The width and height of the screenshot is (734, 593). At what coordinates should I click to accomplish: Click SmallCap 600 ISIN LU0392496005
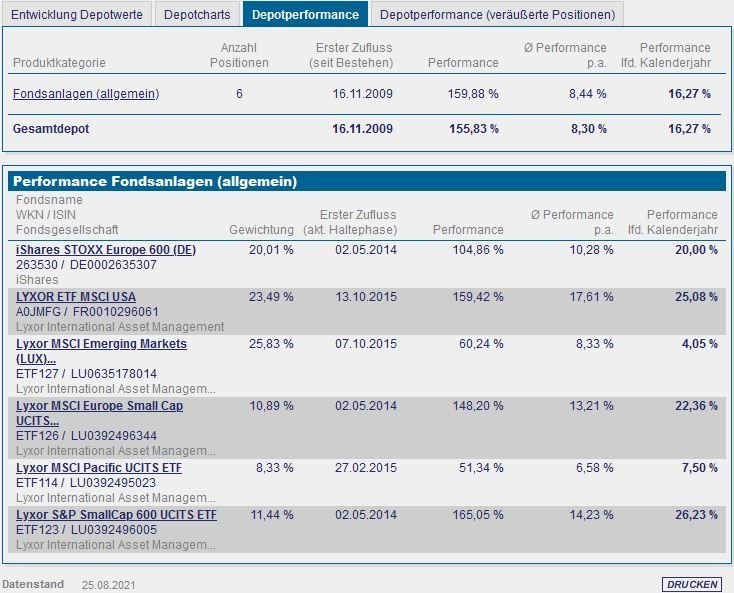pyautogui.click(x=114, y=530)
